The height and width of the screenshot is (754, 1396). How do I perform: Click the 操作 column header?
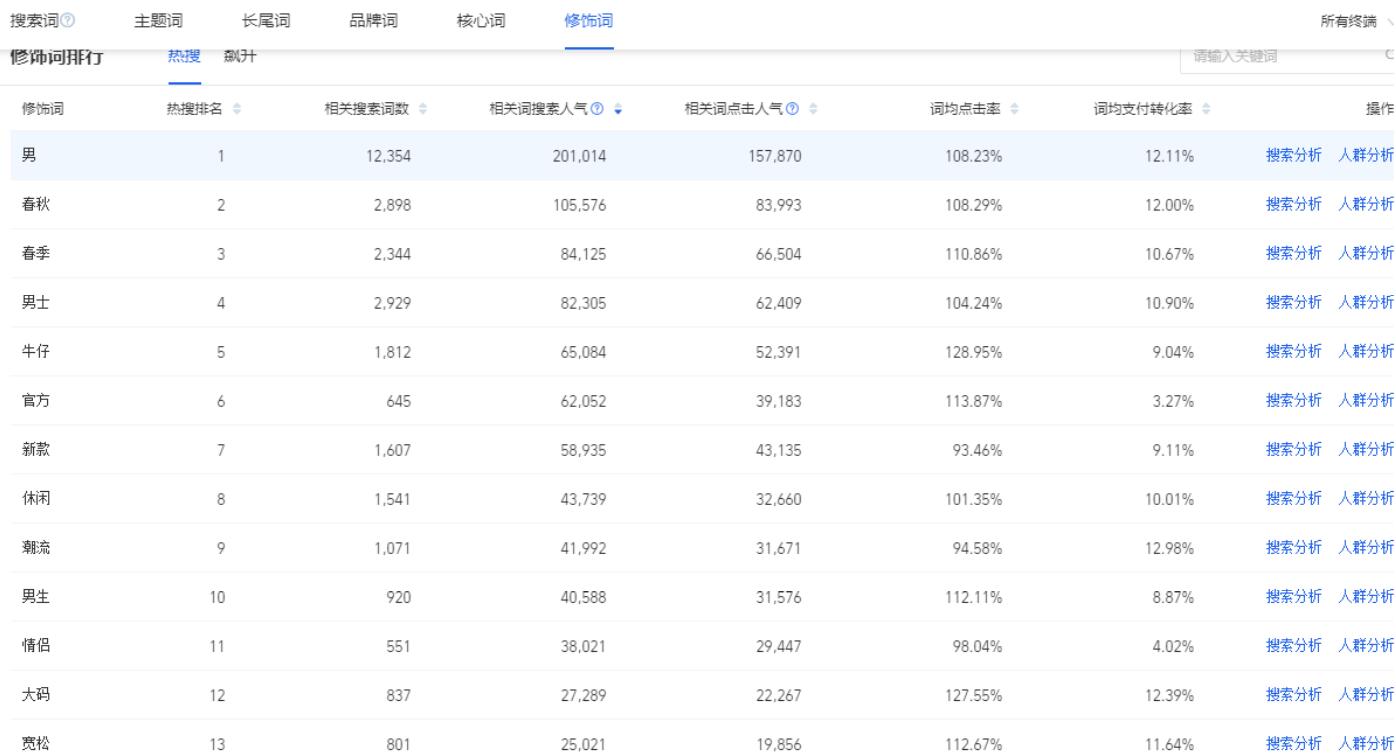pos(1379,109)
